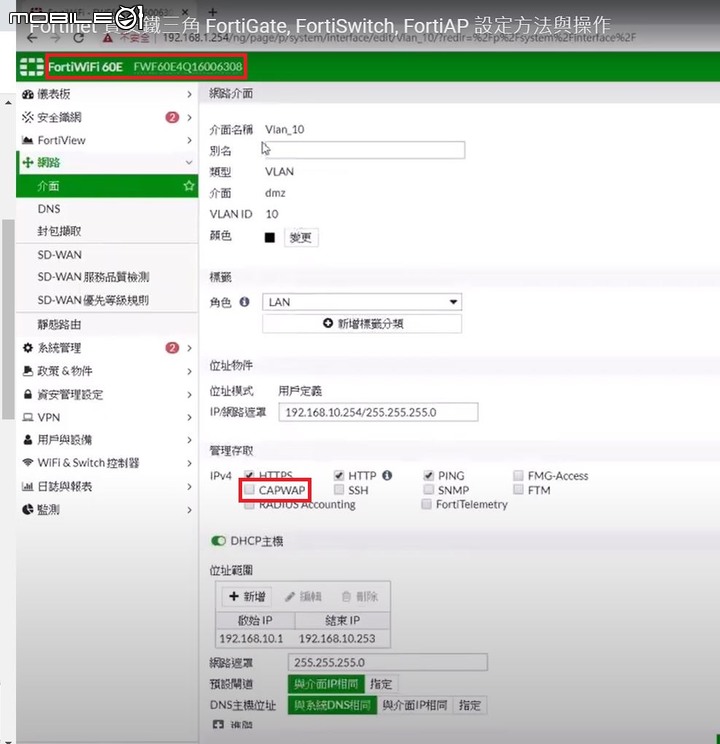The image size is (720, 744).
Task: Toggle the favorite star on 介面
Action: [189, 186]
